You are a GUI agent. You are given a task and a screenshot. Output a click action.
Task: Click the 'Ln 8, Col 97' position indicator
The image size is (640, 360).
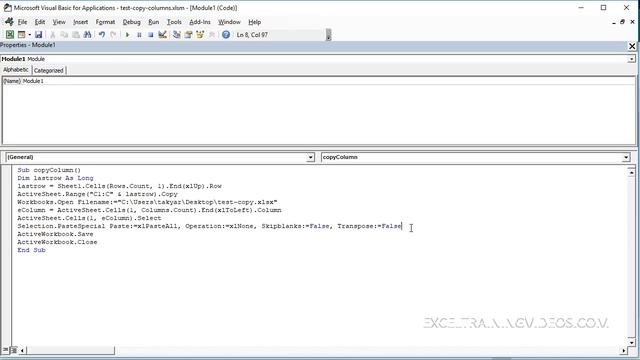[x=252, y=35]
